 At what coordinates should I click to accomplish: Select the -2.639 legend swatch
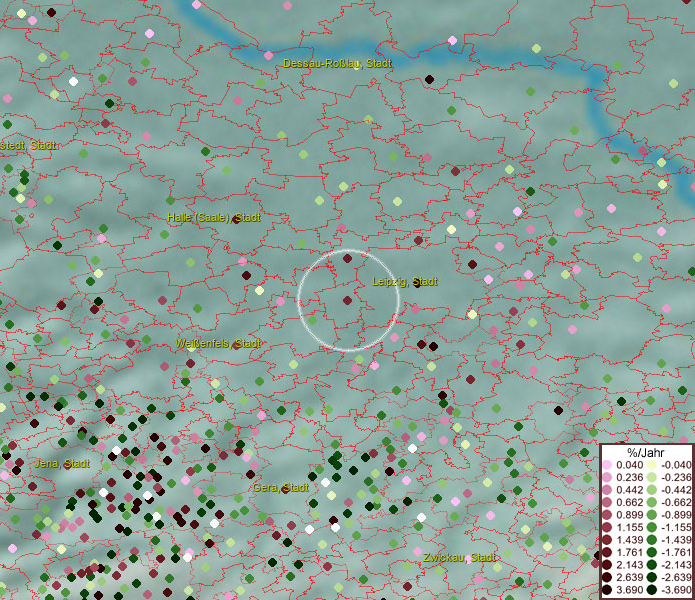(652, 577)
